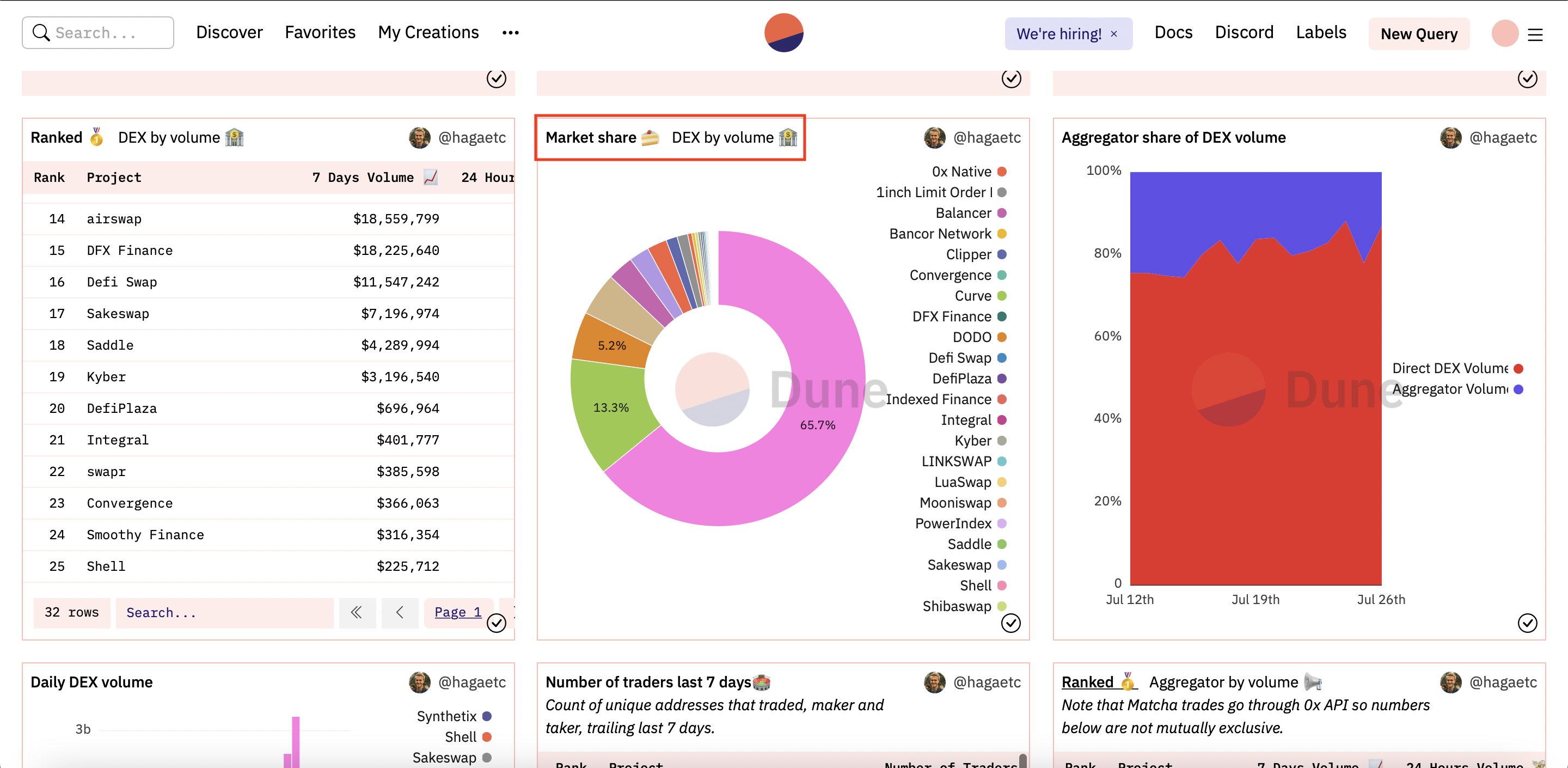Open the Discover tab
Screen dimensions: 1568x768
point(229,32)
